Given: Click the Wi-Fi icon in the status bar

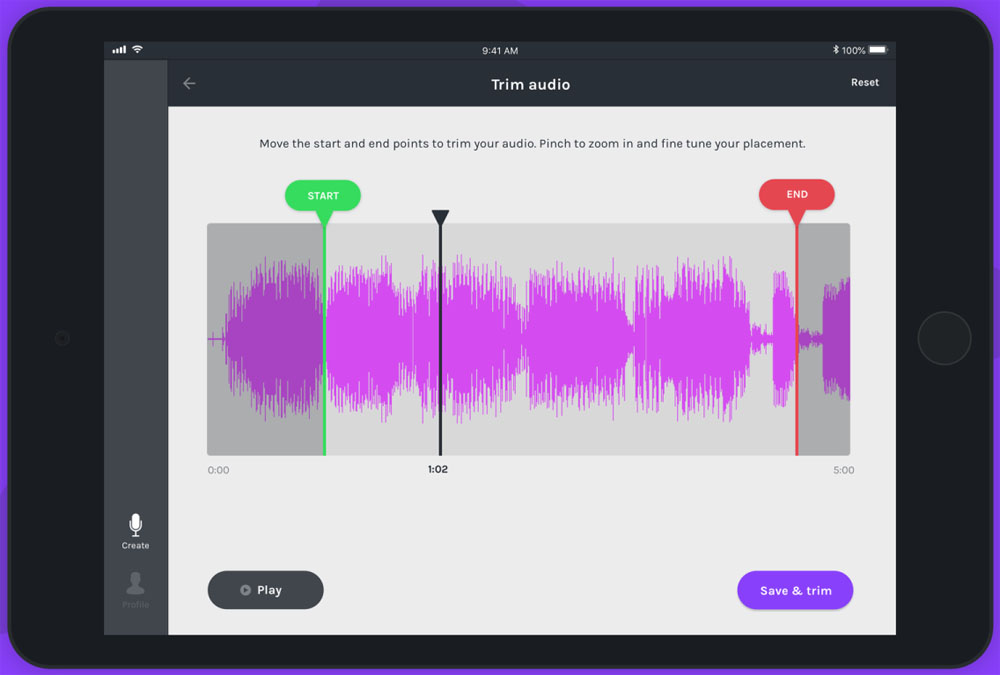Looking at the screenshot, I should point(137,50).
